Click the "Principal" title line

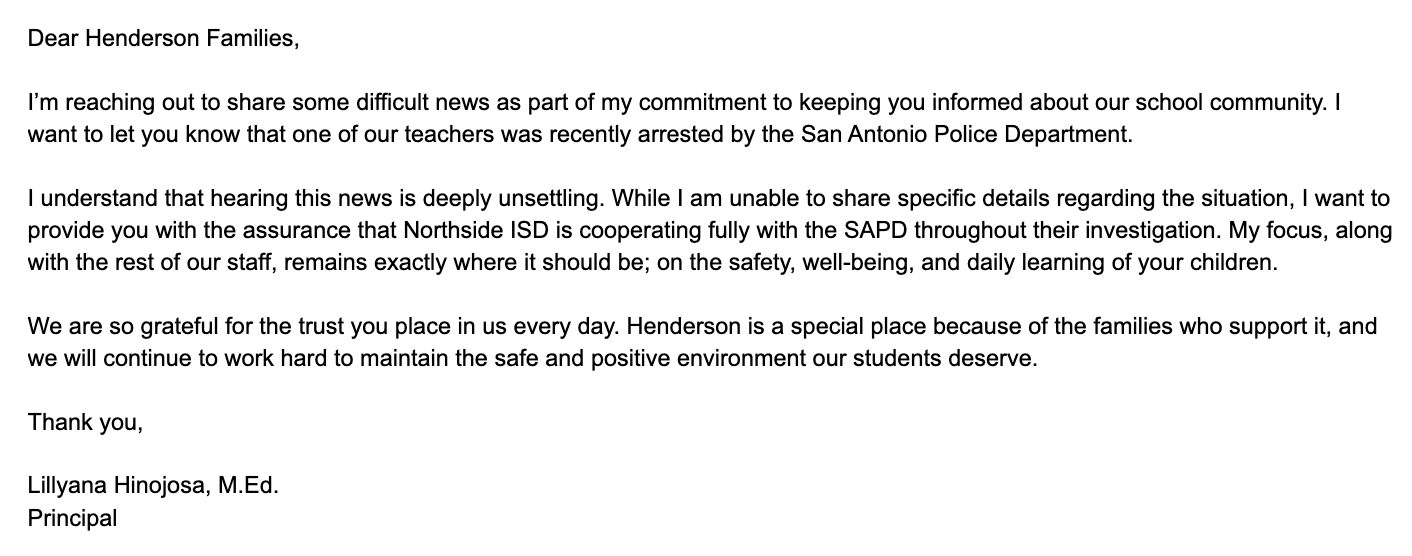pos(73,519)
